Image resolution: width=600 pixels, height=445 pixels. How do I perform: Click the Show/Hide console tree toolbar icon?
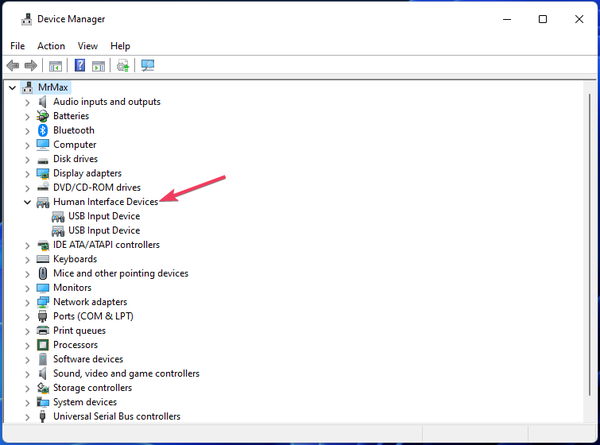[x=55, y=66]
